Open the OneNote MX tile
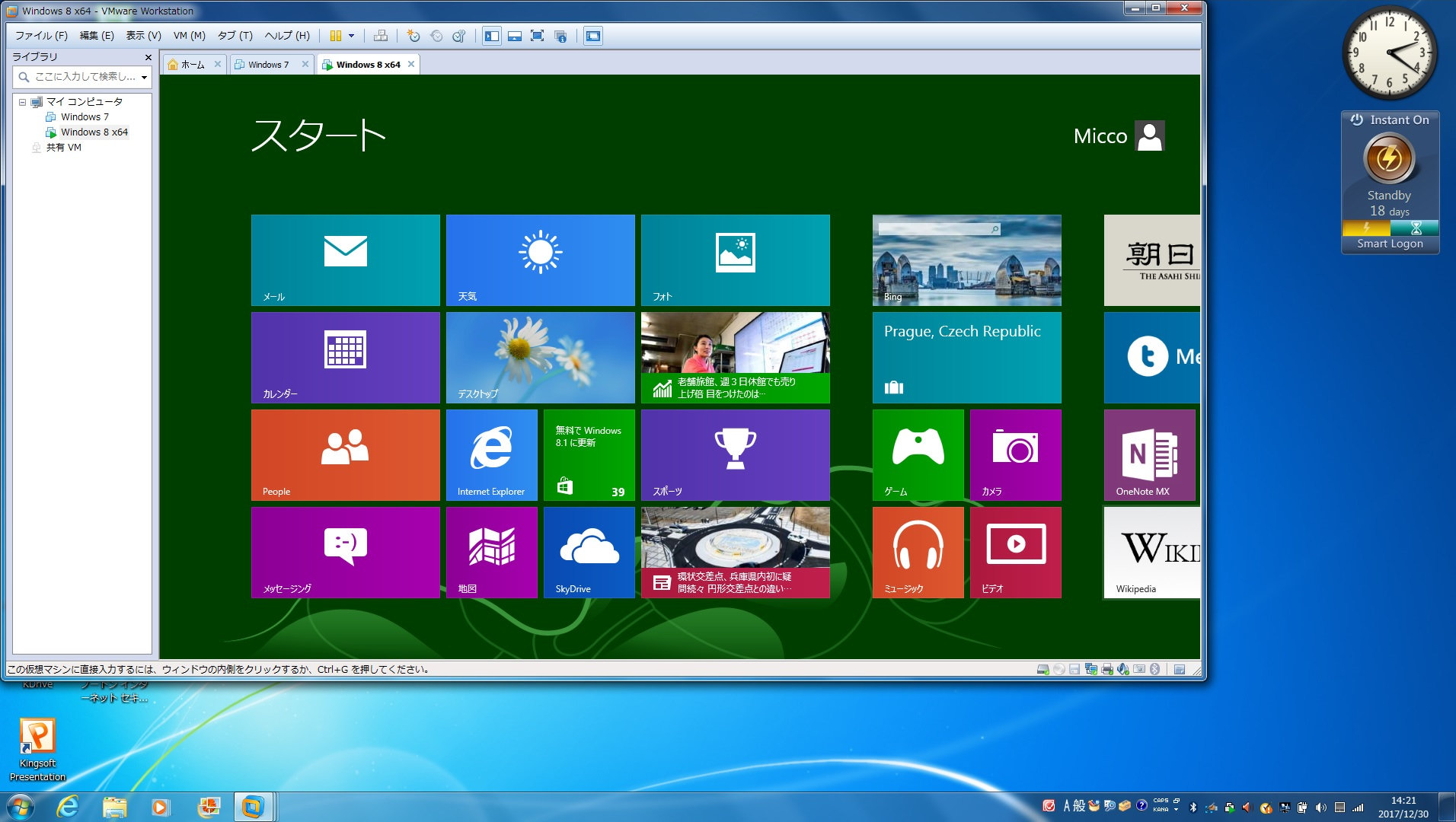 pyautogui.click(x=1150, y=455)
